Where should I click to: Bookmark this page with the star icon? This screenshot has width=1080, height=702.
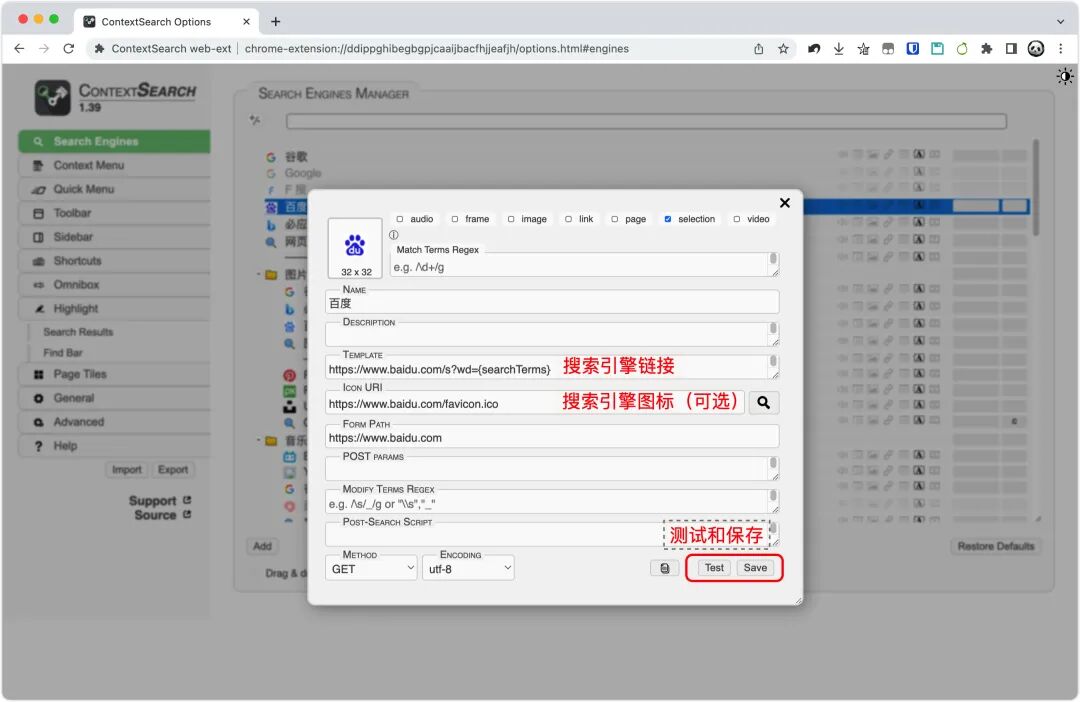(783, 49)
